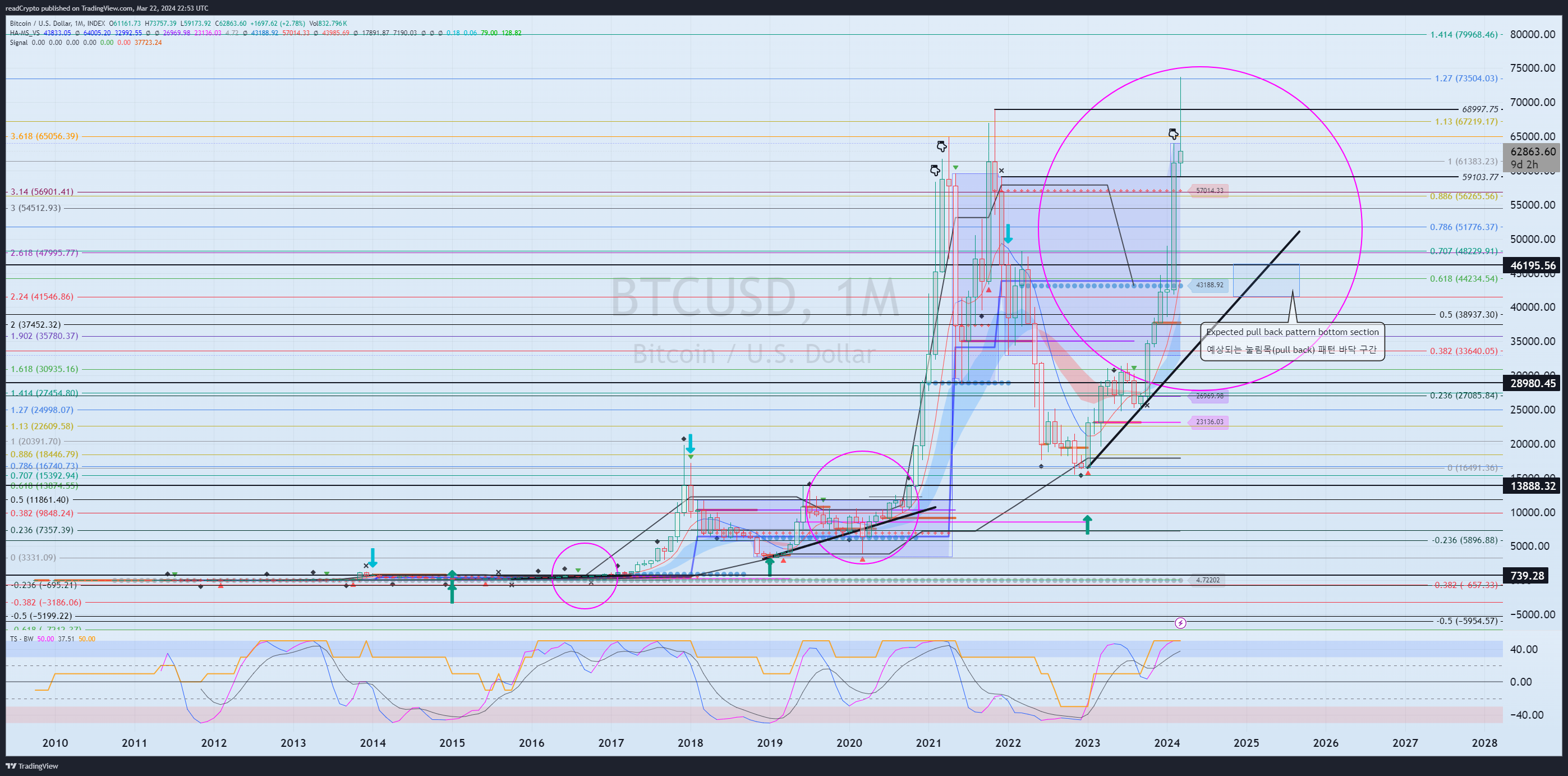This screenshot has width=1568, height=776.
Task: Click the '1 (61383.23)' Fibonacci label
Action: pyautogui.click(x=1473, y=161)
